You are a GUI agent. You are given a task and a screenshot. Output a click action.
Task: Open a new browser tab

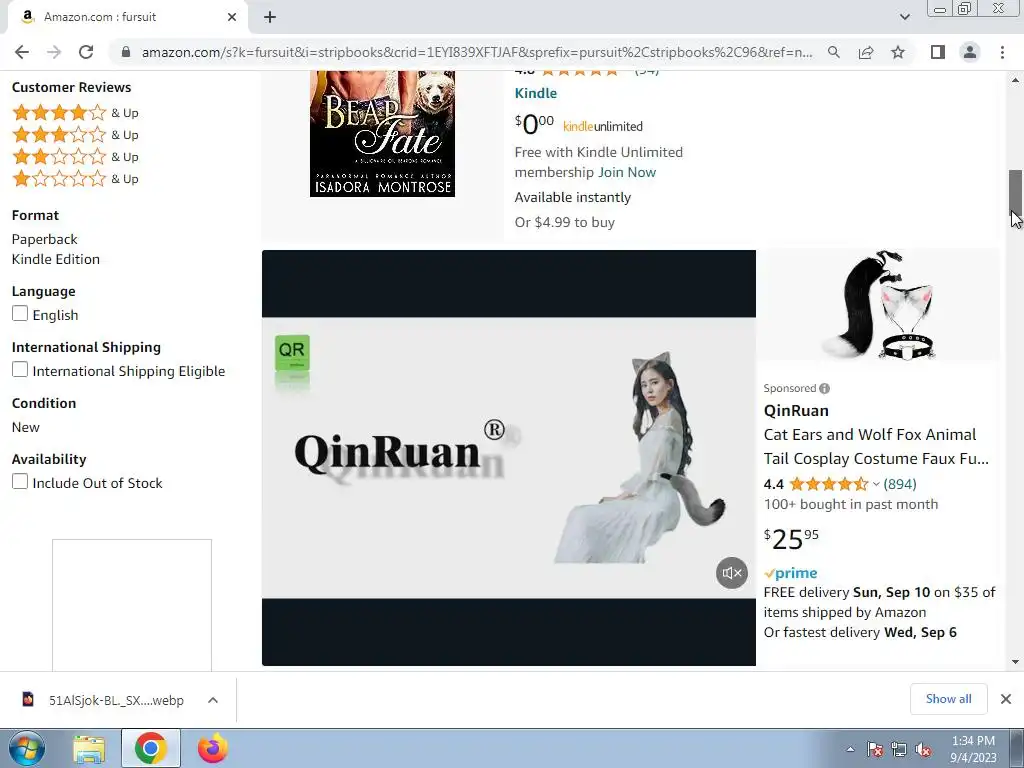pos(270,17)
